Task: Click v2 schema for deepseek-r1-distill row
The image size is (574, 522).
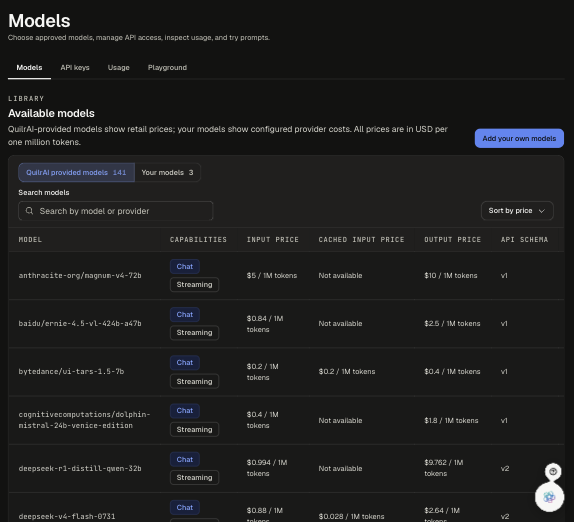Action: tap(505, 468)
